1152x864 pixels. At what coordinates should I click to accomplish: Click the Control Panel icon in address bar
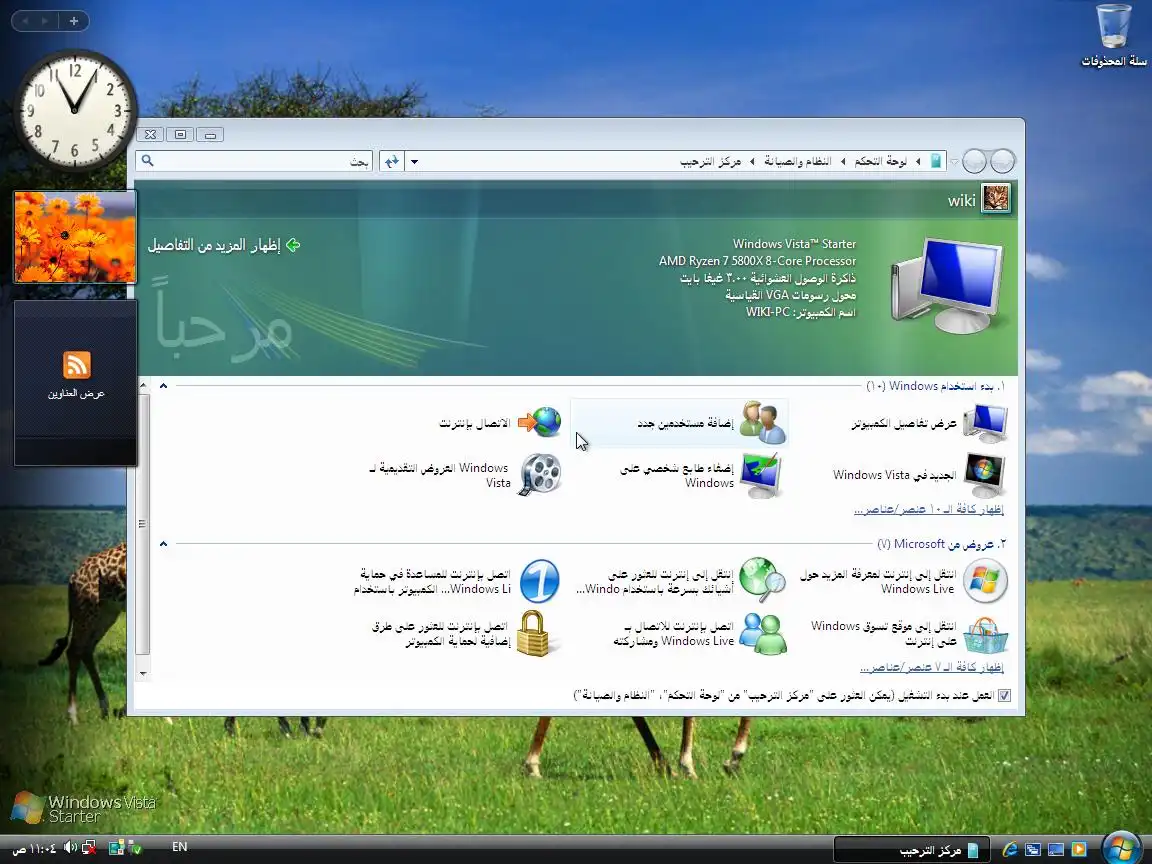(x=936, y=161)
